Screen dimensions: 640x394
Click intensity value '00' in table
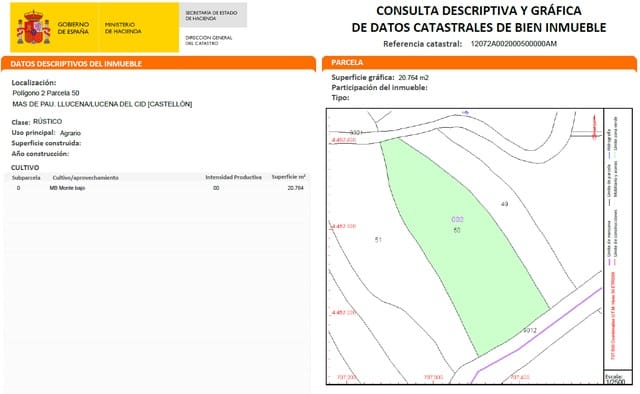pyautogui.click(x=216, y=188)
